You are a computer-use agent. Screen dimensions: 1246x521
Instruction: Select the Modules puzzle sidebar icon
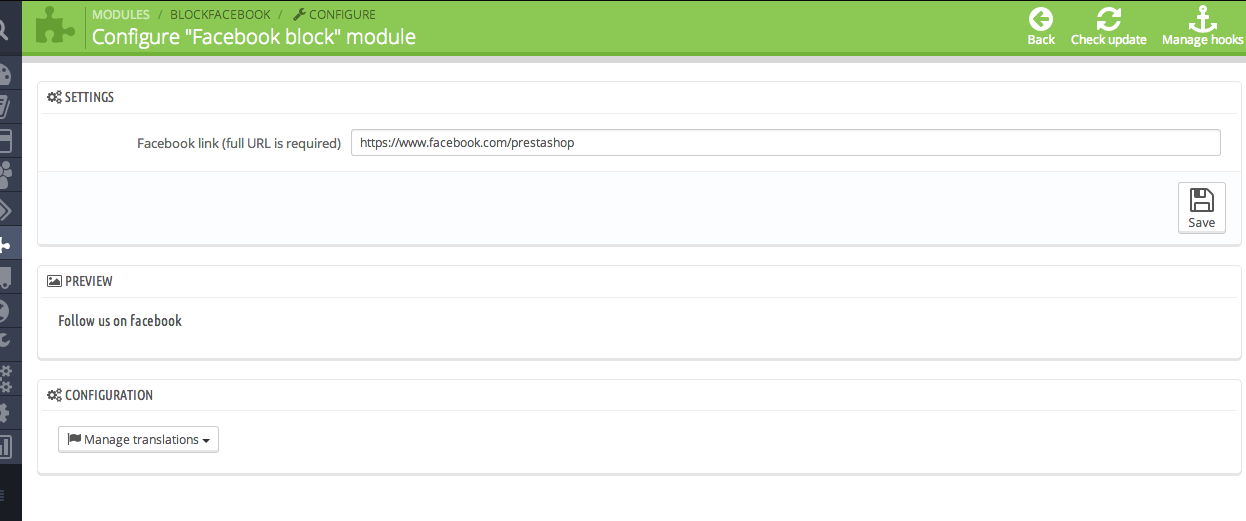coord(5,243)
